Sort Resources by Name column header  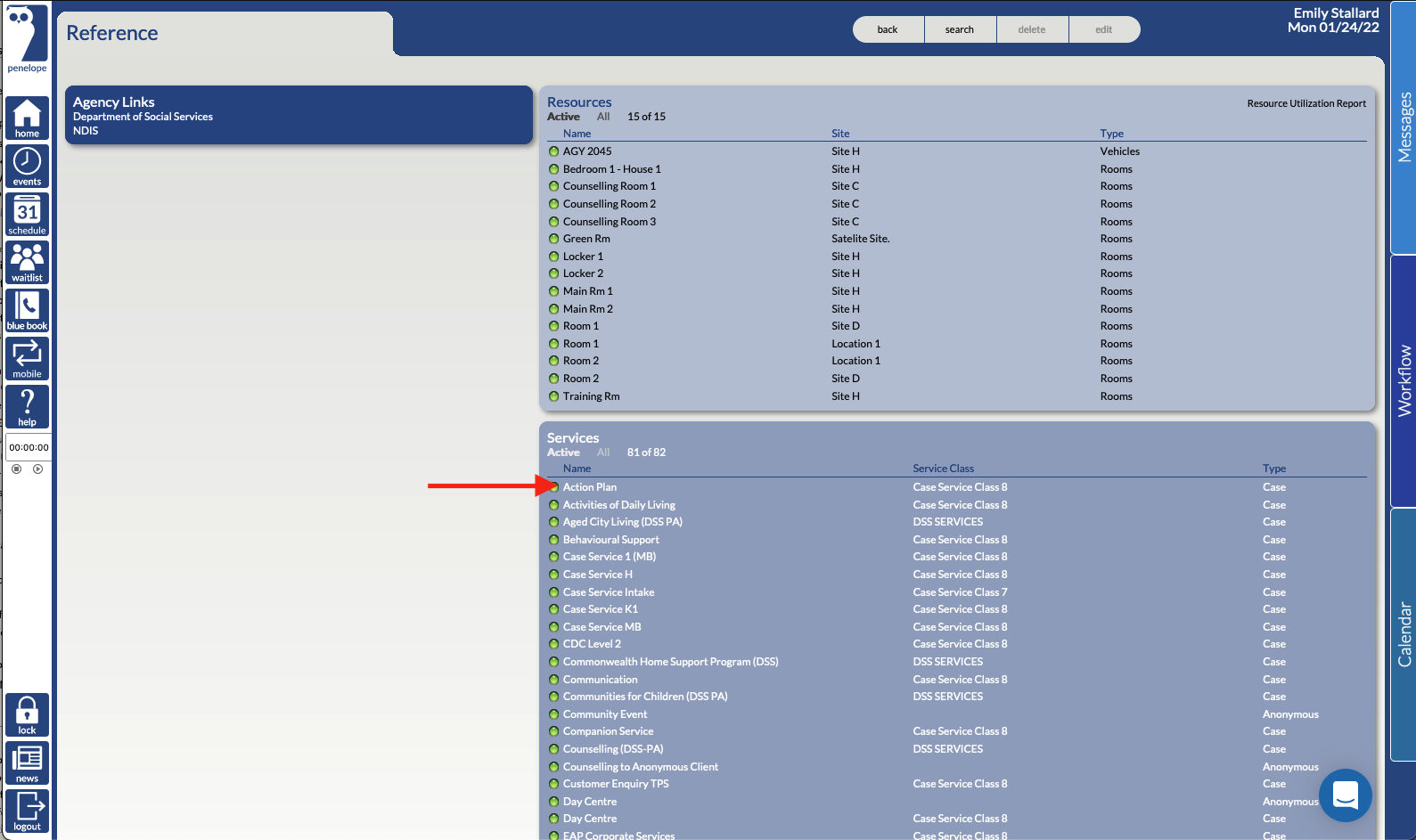click(577, 134)
